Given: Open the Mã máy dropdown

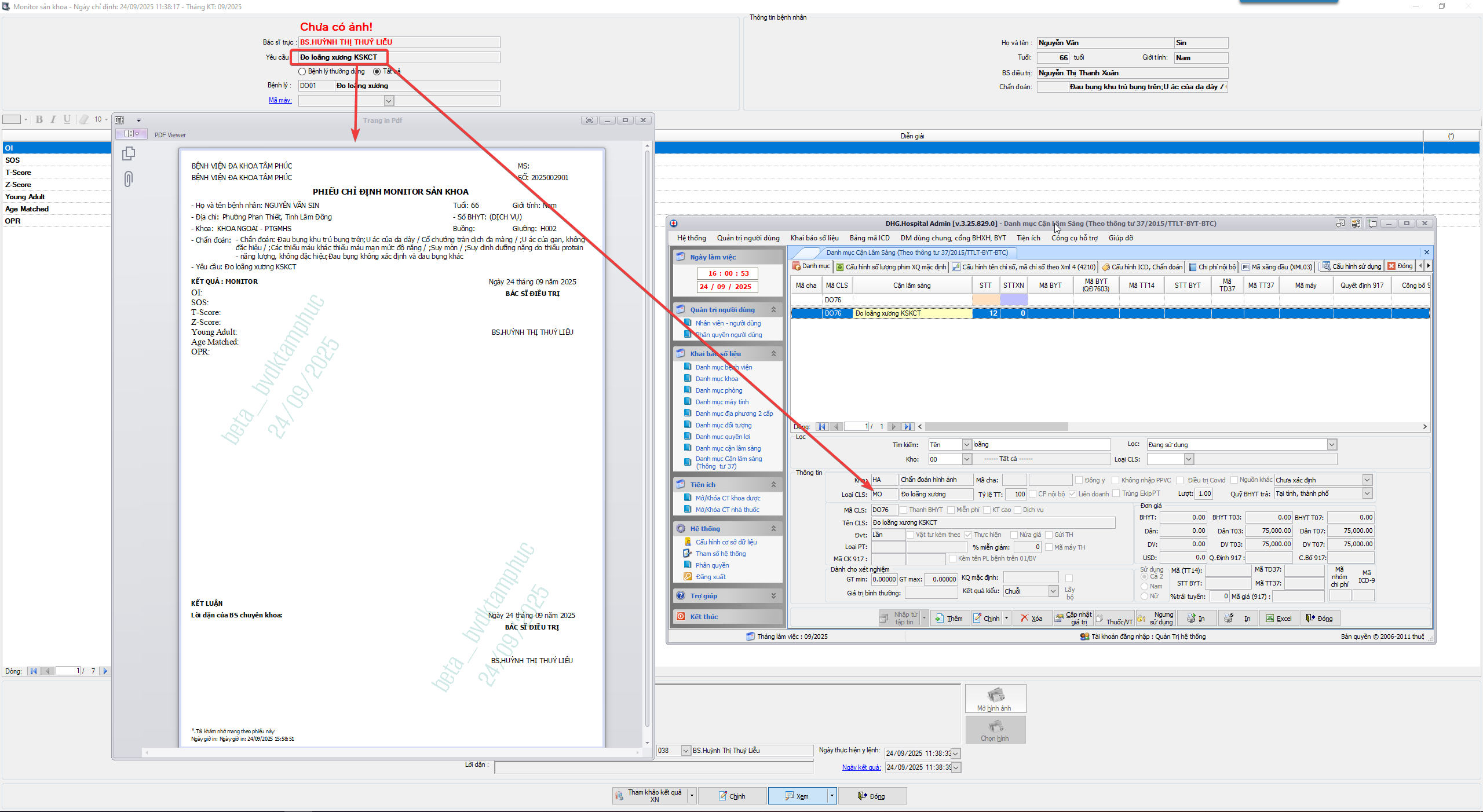Looking at the screenshot, I should (x=389, y=101).
